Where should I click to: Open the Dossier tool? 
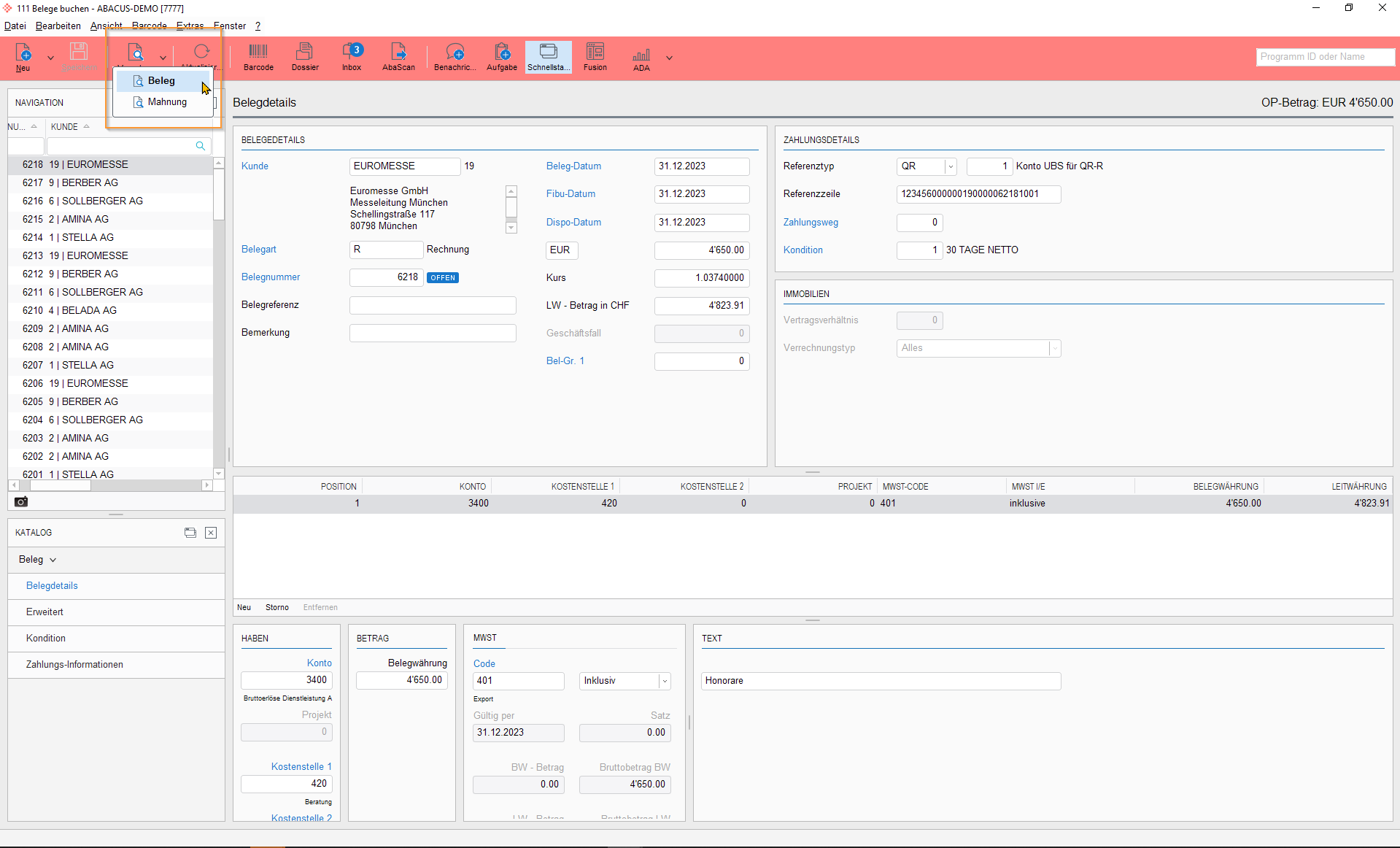click(305, 57)
